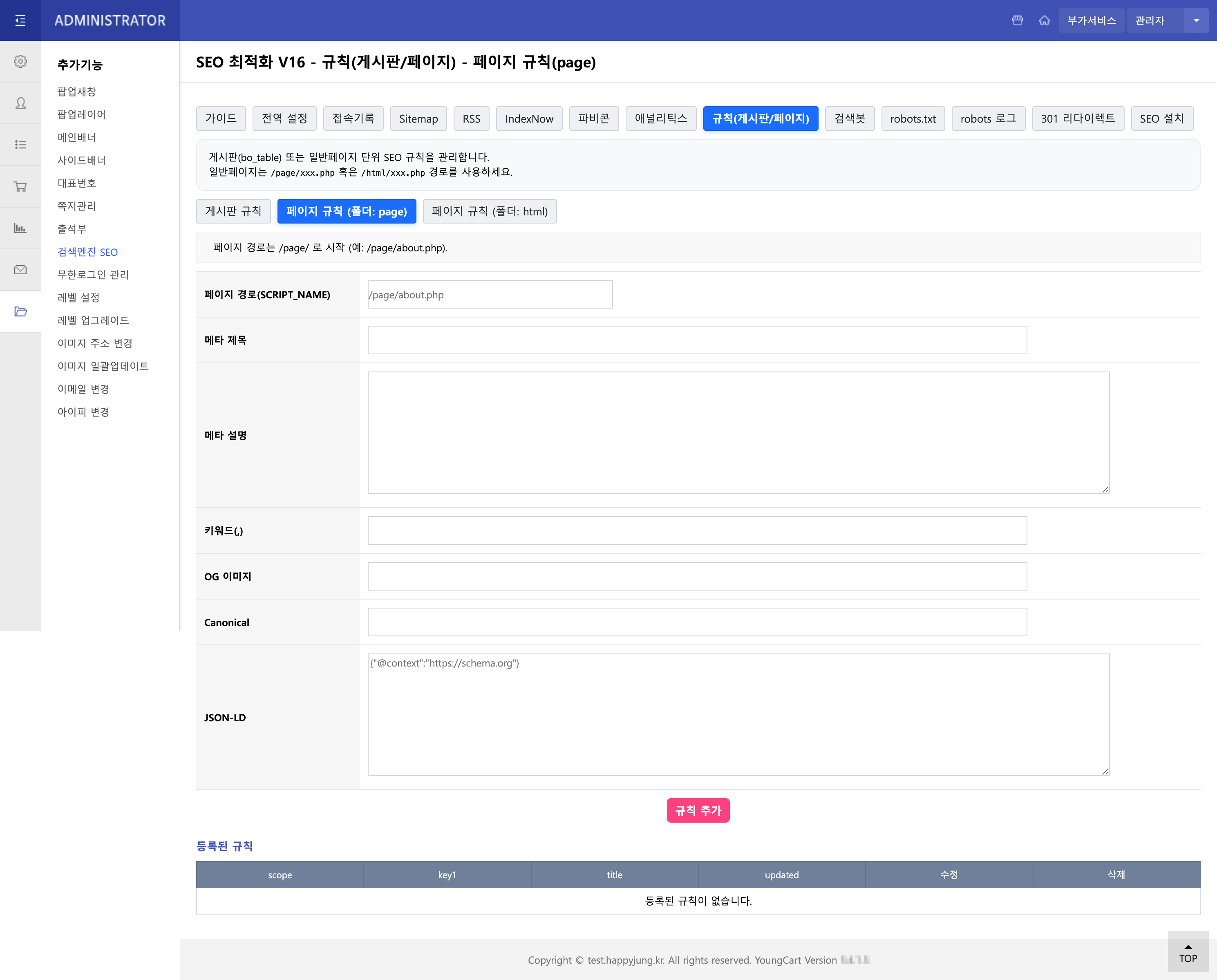Open the member management user icon
The width and height of the screenshot is (1217, 980).
coord(20,103)
